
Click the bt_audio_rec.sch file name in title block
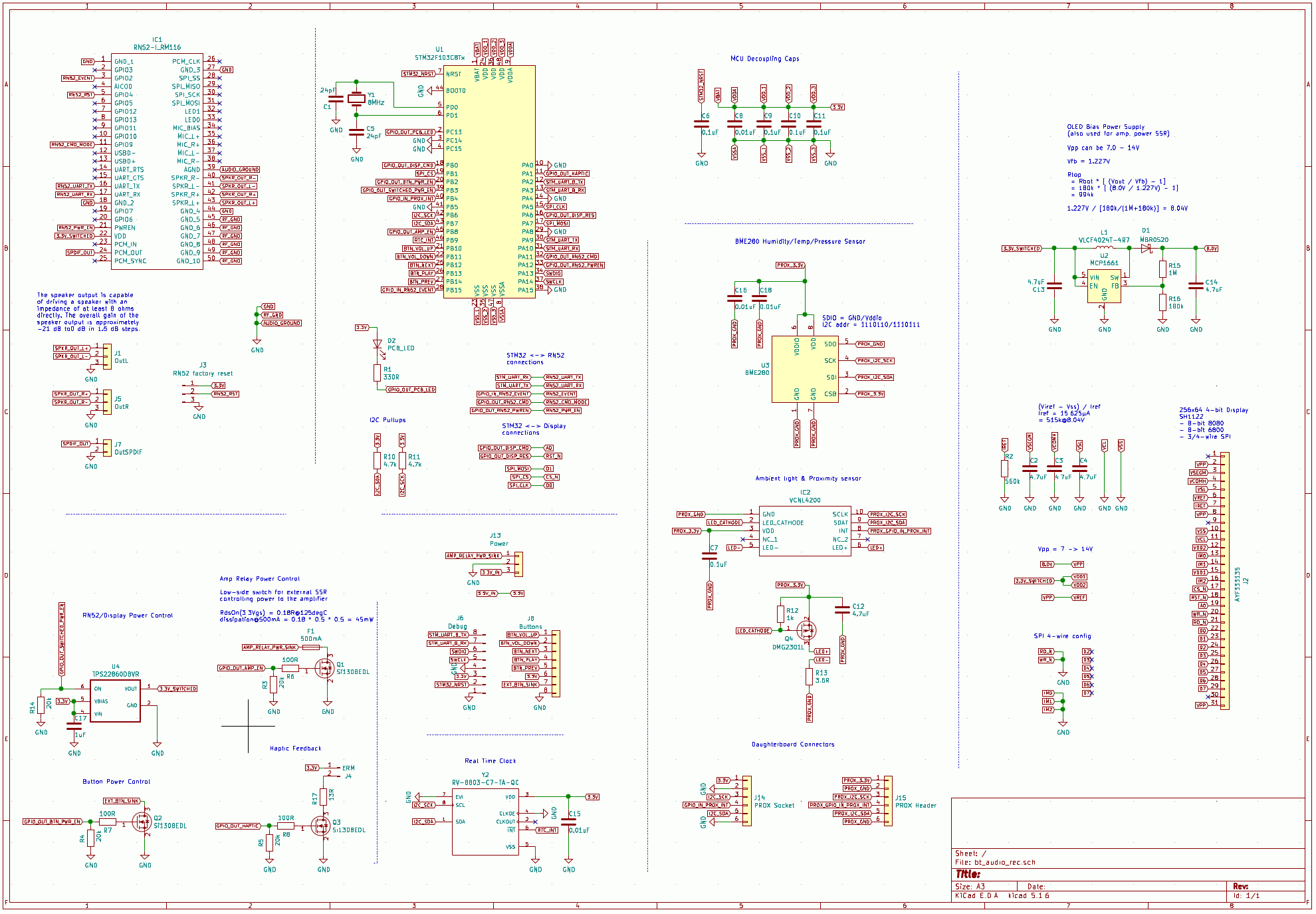point(1004,862)
